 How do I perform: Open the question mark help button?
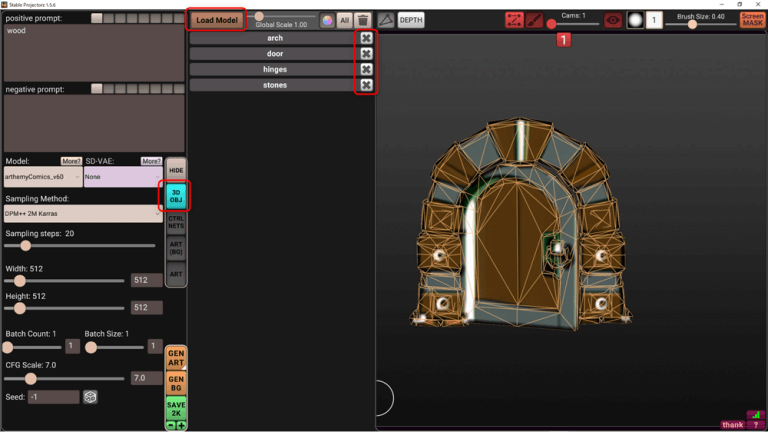(756, 425)
